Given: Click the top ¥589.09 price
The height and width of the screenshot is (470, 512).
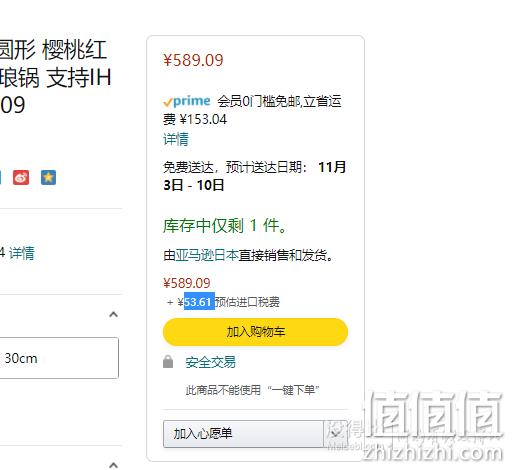Looking at the screenshot, I should click(x=193, y=60).
